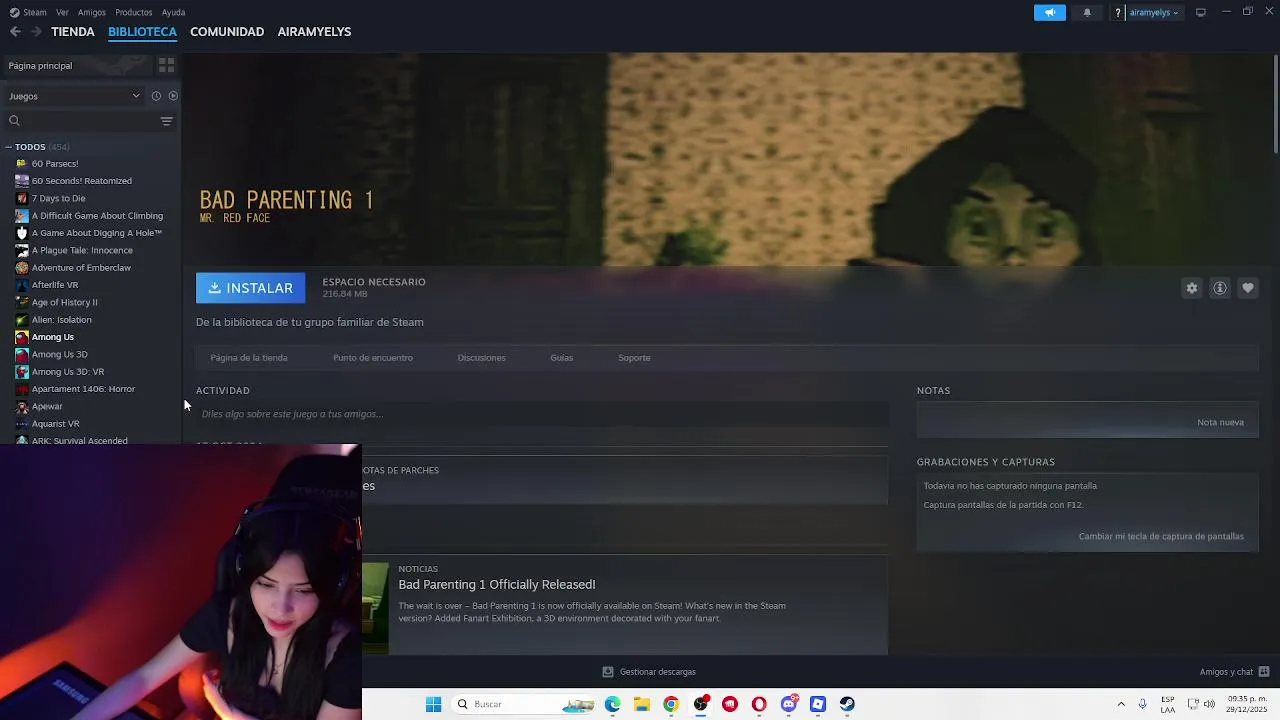Screen dimensions: 1280x720
Task: Open Gestionar descargas
Action: click(648, 672)
